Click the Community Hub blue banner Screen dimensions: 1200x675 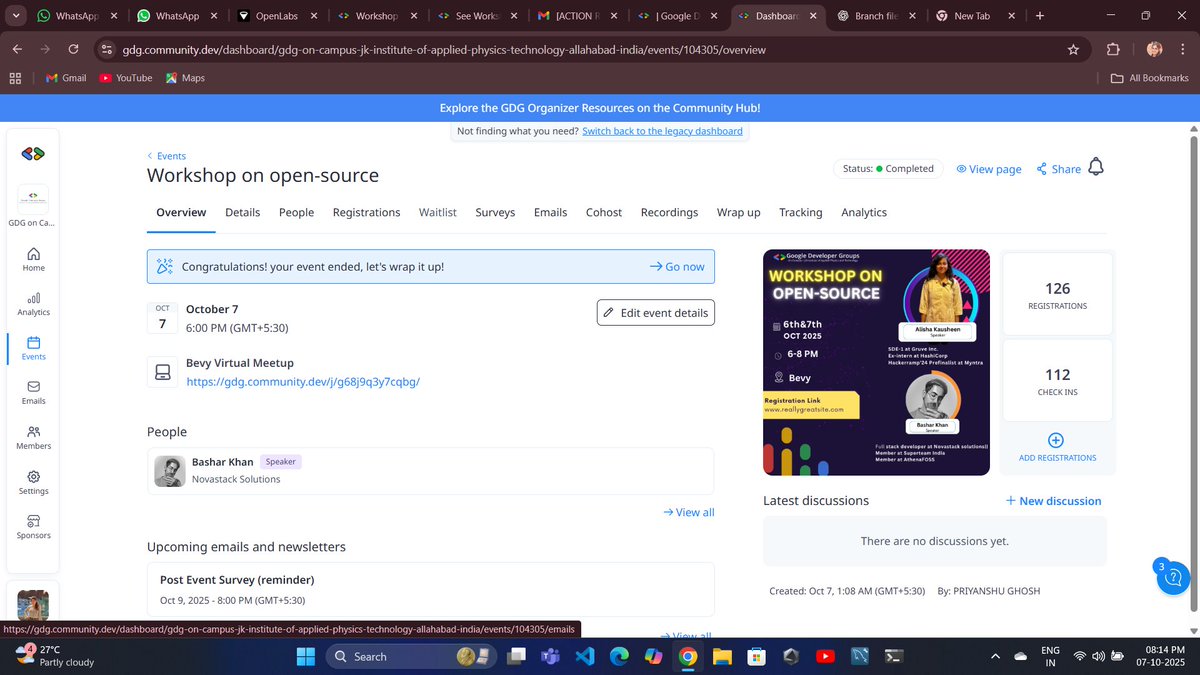pyautogui.click(x=600, y=108)
